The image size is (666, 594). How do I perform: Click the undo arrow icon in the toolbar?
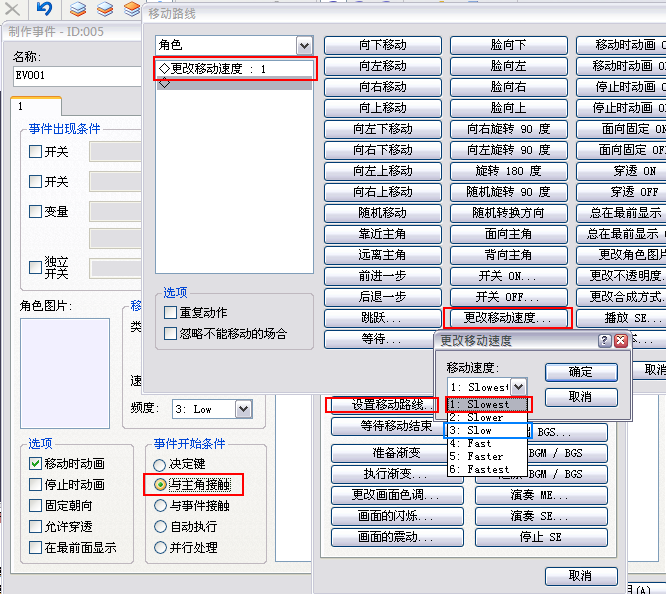(45, 8)
